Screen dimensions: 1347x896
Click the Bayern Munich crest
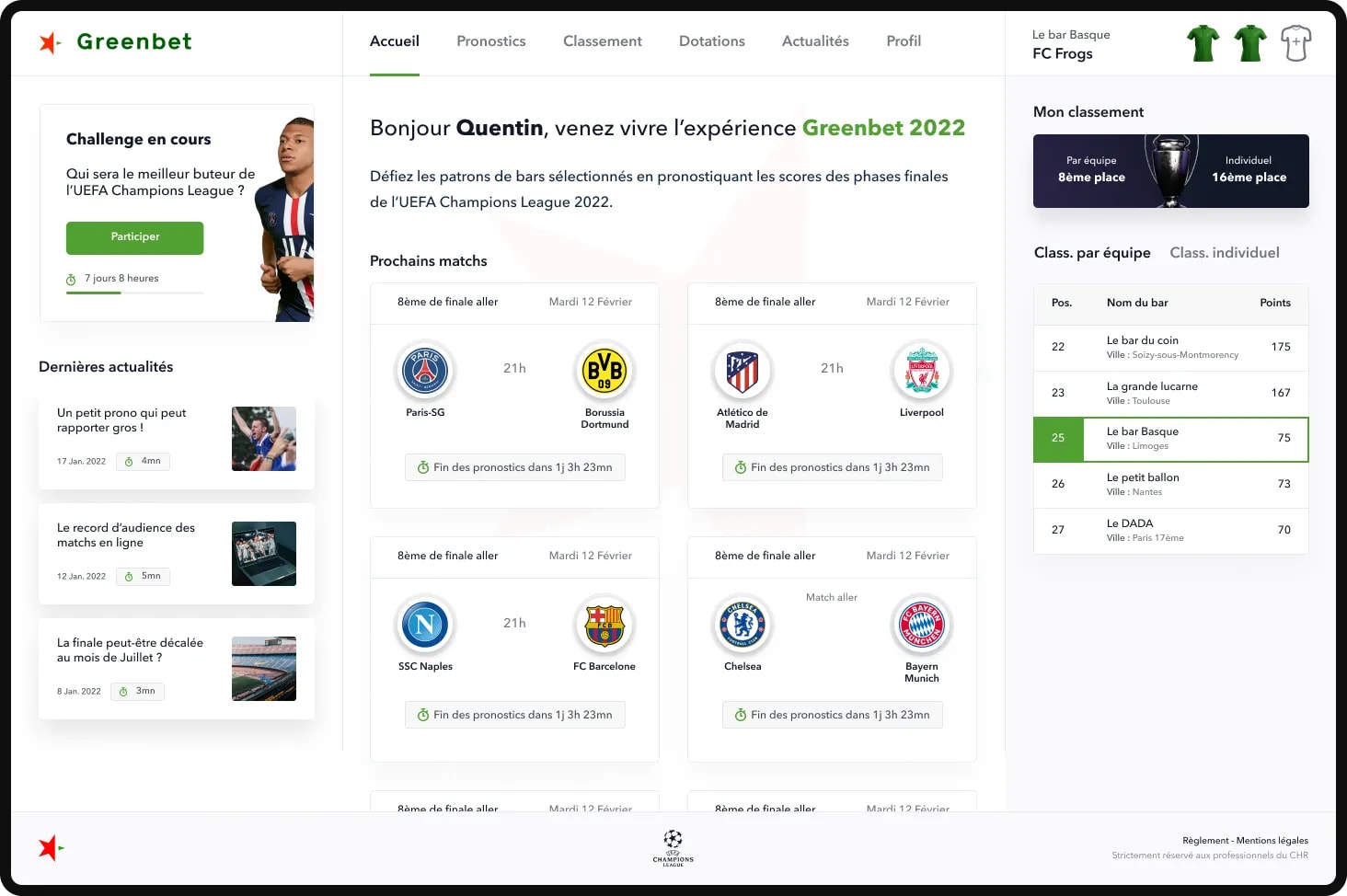click(x=922, y=625)
